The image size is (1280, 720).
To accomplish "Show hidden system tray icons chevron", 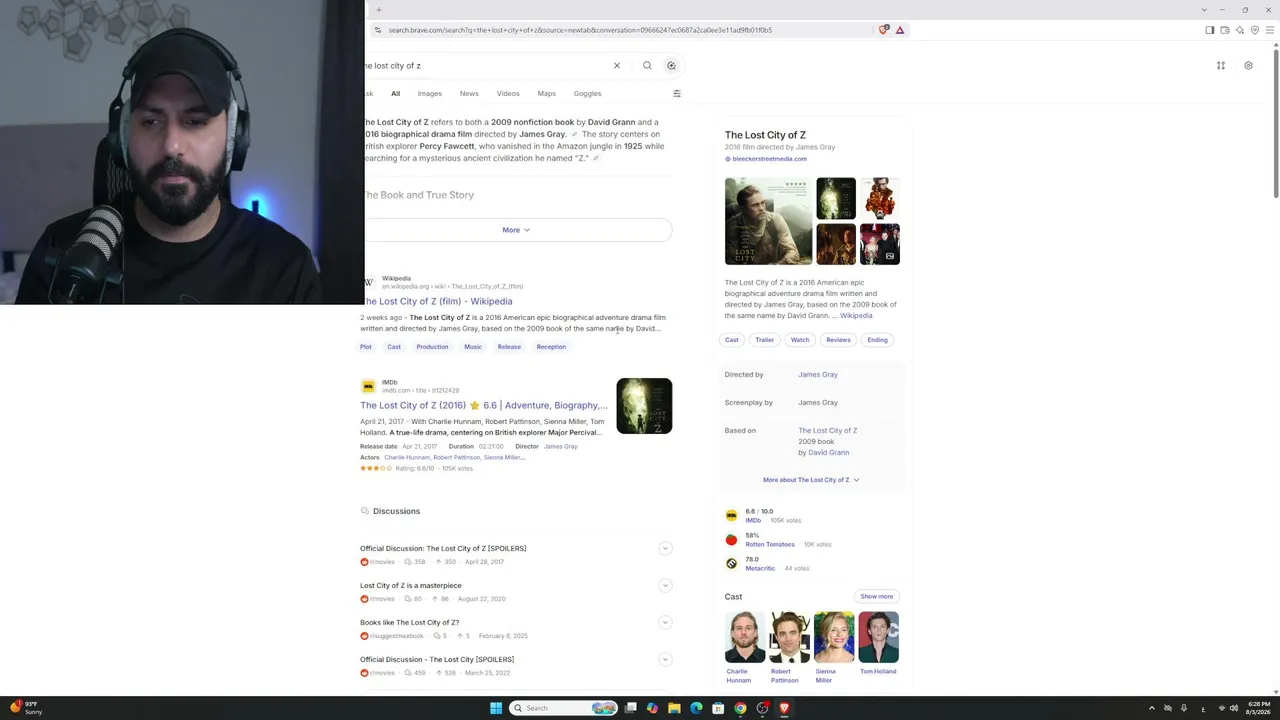I will point(1151,708).
